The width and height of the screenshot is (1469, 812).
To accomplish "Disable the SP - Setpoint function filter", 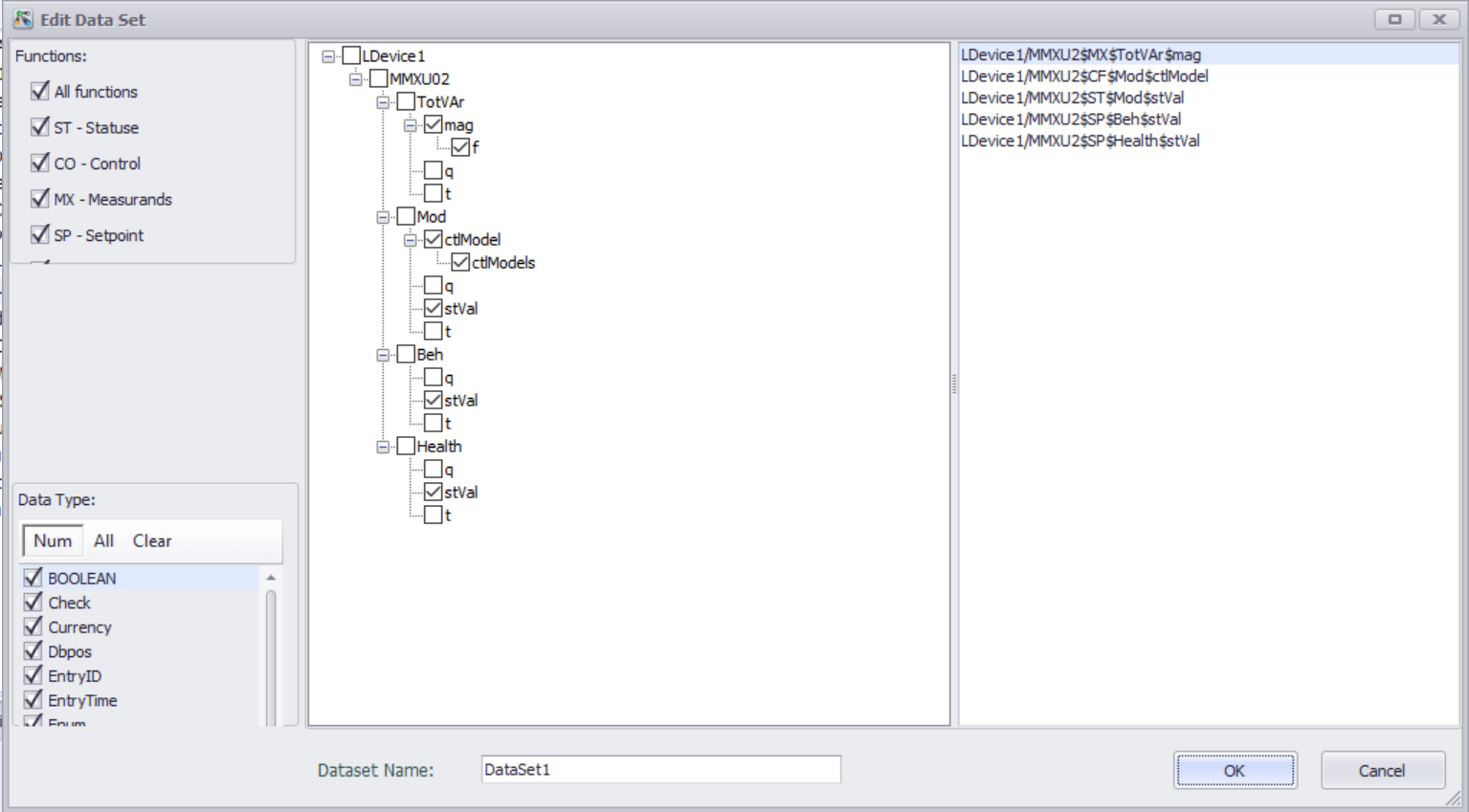I will click(x=40, y=235).
